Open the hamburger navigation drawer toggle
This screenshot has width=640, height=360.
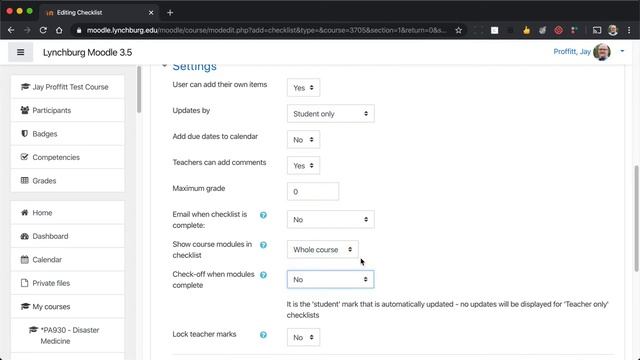tap(20, 52)
